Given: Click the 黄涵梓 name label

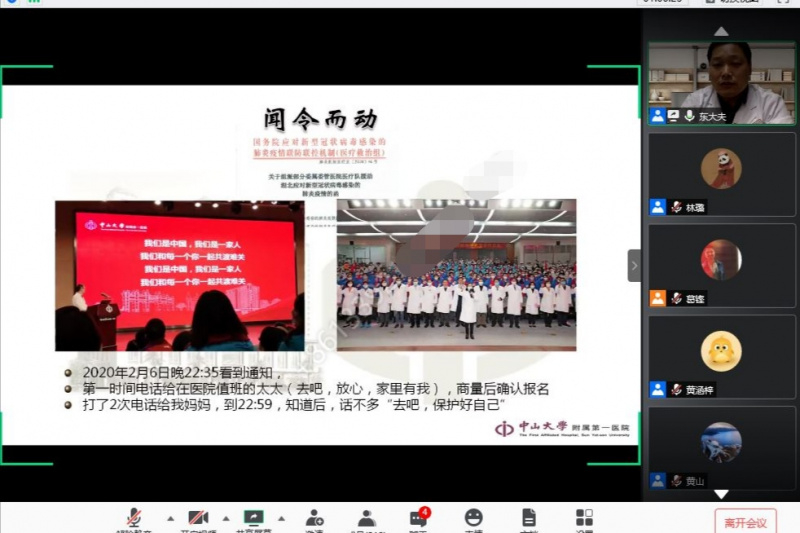Looking at the screenshot, I should pos(699,390).
